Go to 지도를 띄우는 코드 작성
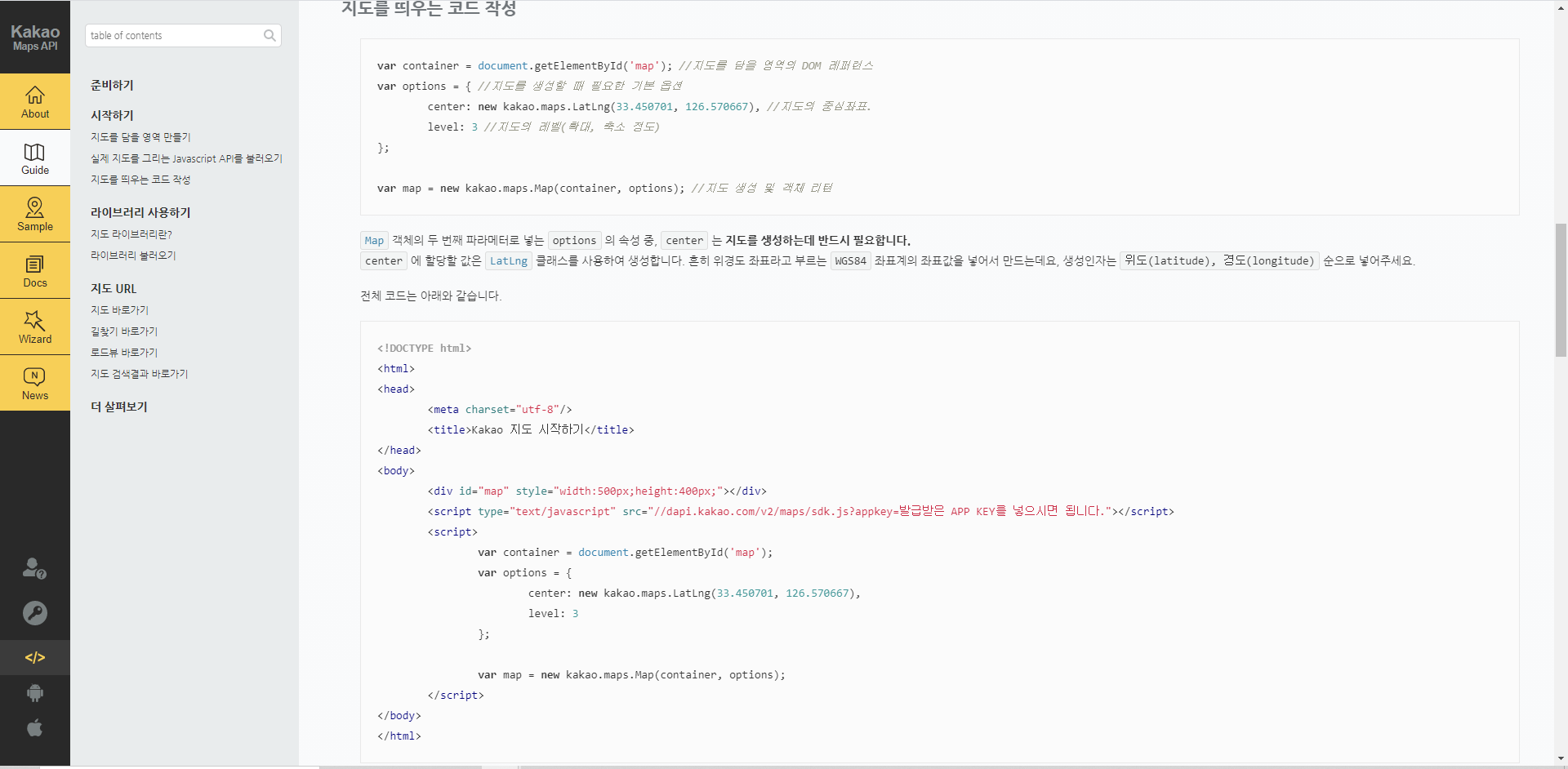The image size is (1568, 769). pyautogui.click(x=140, y=180)
